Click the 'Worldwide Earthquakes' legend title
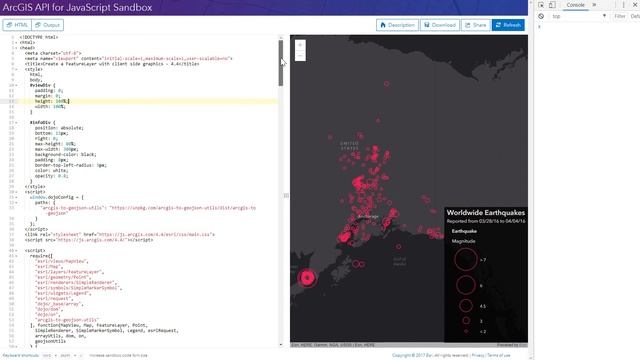The image size is (640, 360). point(486,212)
